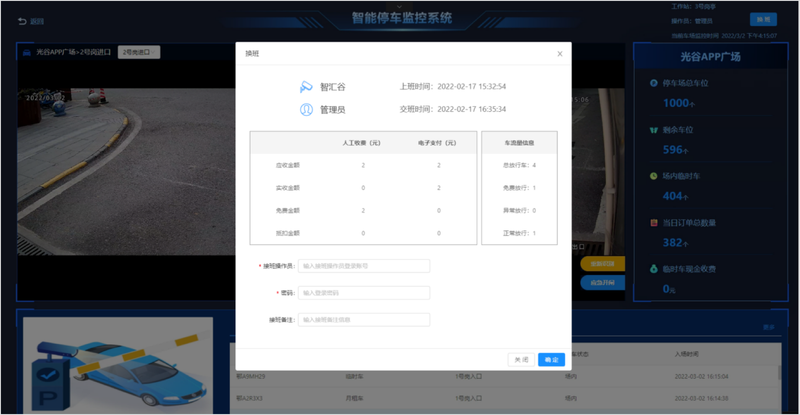
Task: Focus the 接班备注 remarks input field
Action: [x=364, y=320]
